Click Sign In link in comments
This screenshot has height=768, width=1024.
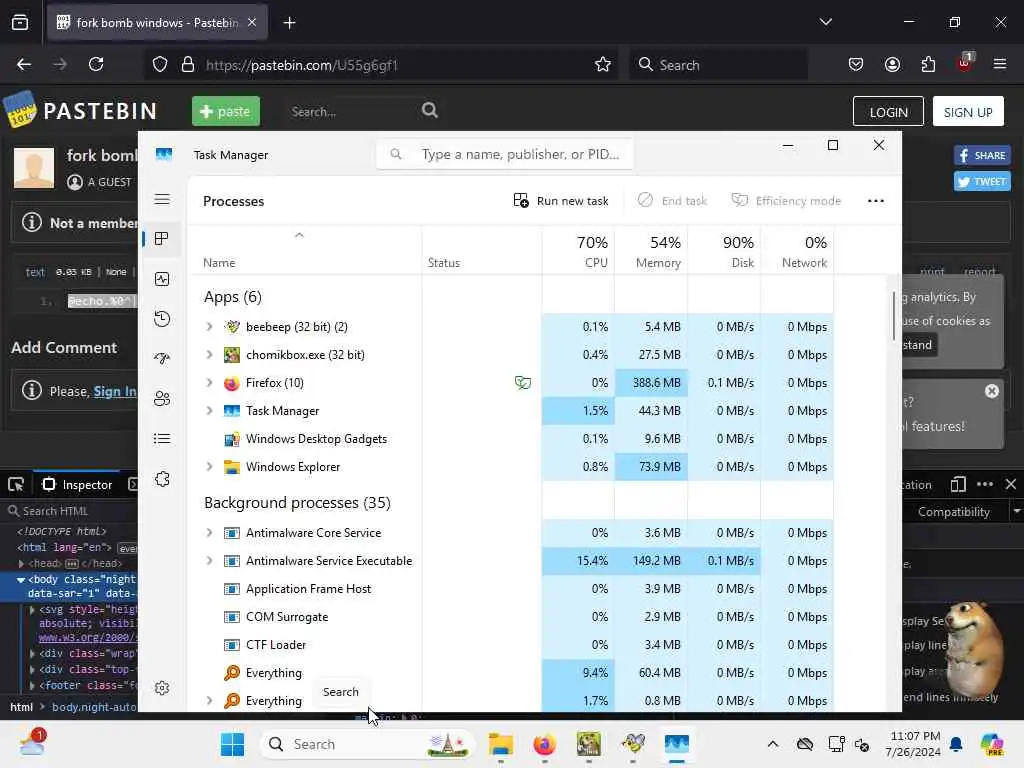pyautogui.click(x=115, y=391)
